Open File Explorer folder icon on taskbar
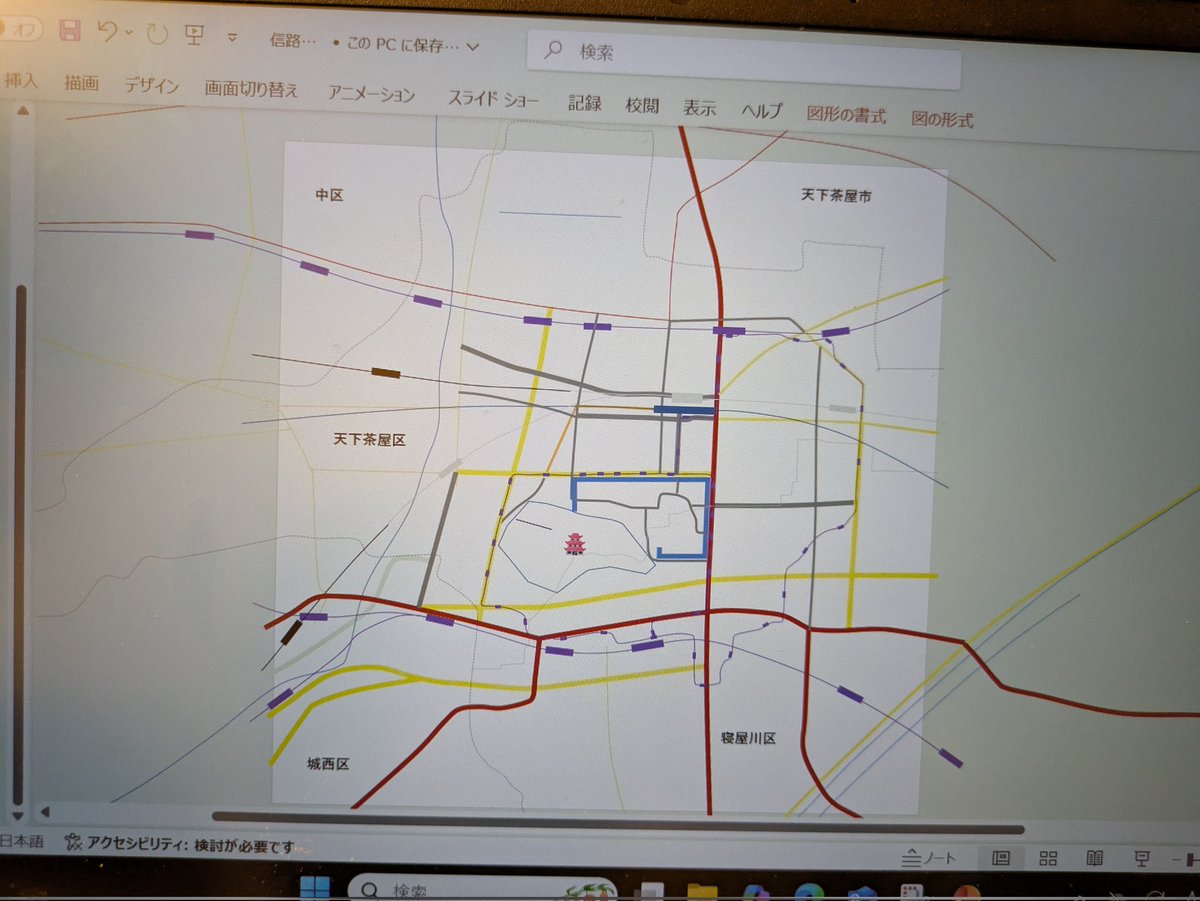The width and height of the screenshot is (1200, 901). [x=702, y=891]
